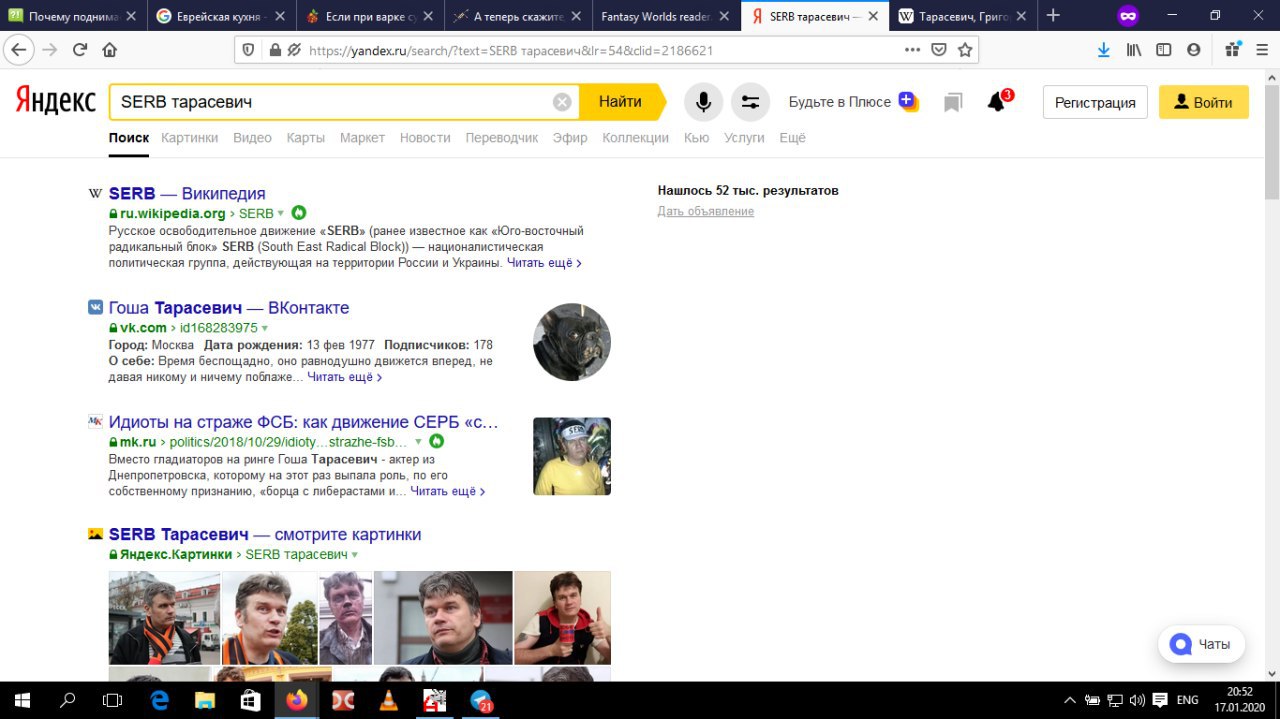Open Windows Start menu
This screenshot has width=1280, height=719.
(21, 700)
